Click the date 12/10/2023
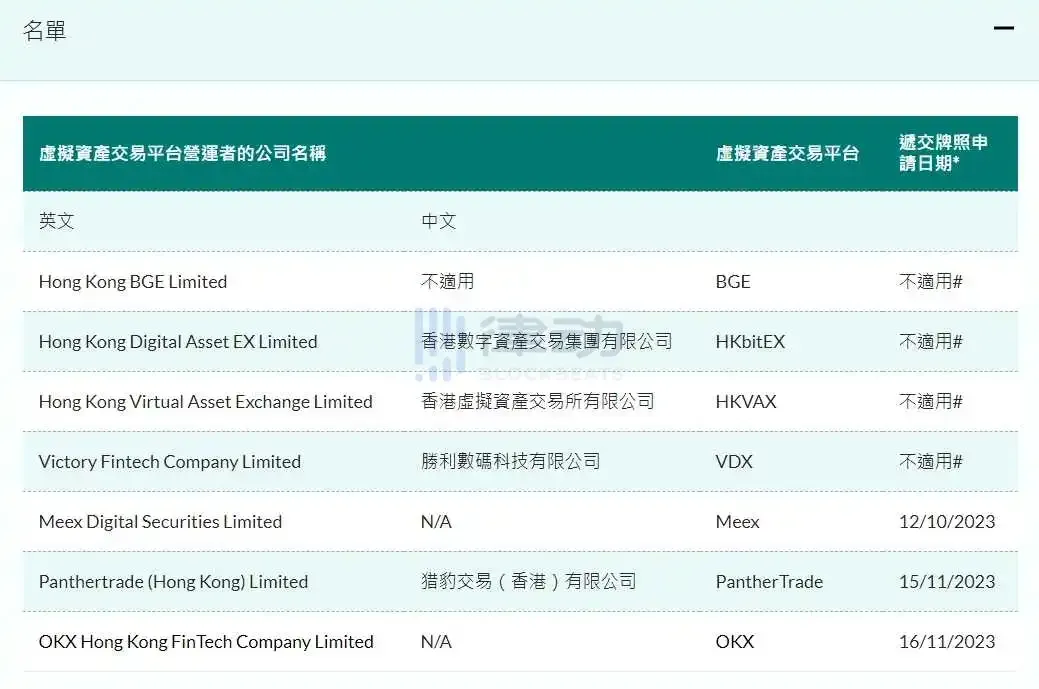1039x689 pixels. (947, 522)
